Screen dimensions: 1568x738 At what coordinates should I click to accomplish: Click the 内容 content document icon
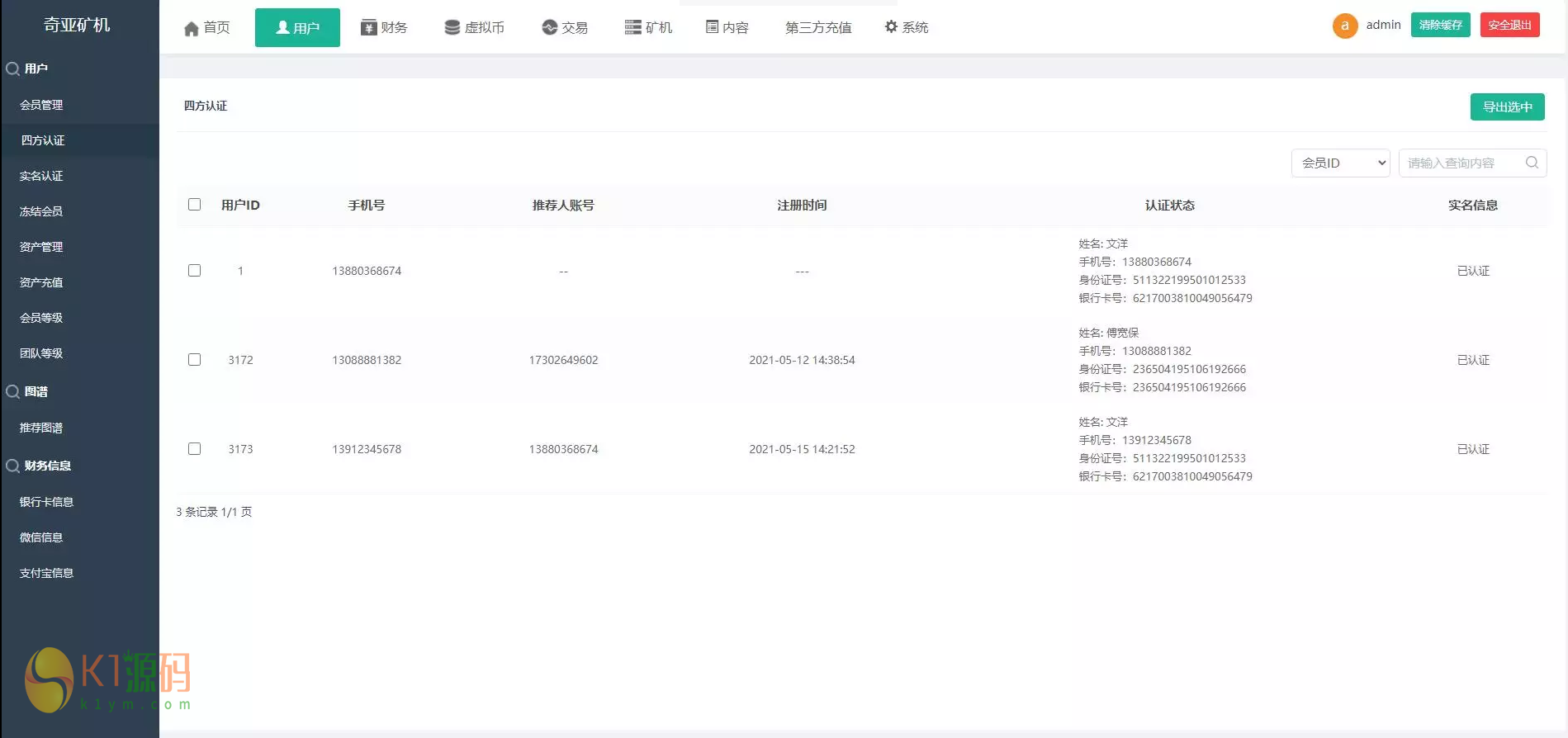click(712, 27)
